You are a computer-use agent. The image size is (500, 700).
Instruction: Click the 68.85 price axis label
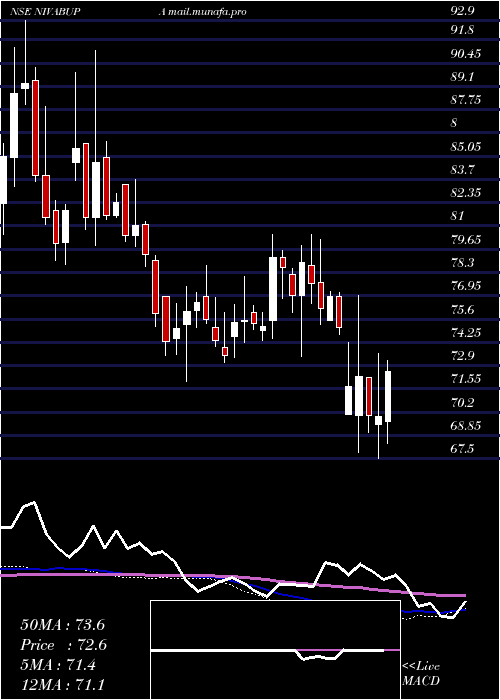click(466, 425)
